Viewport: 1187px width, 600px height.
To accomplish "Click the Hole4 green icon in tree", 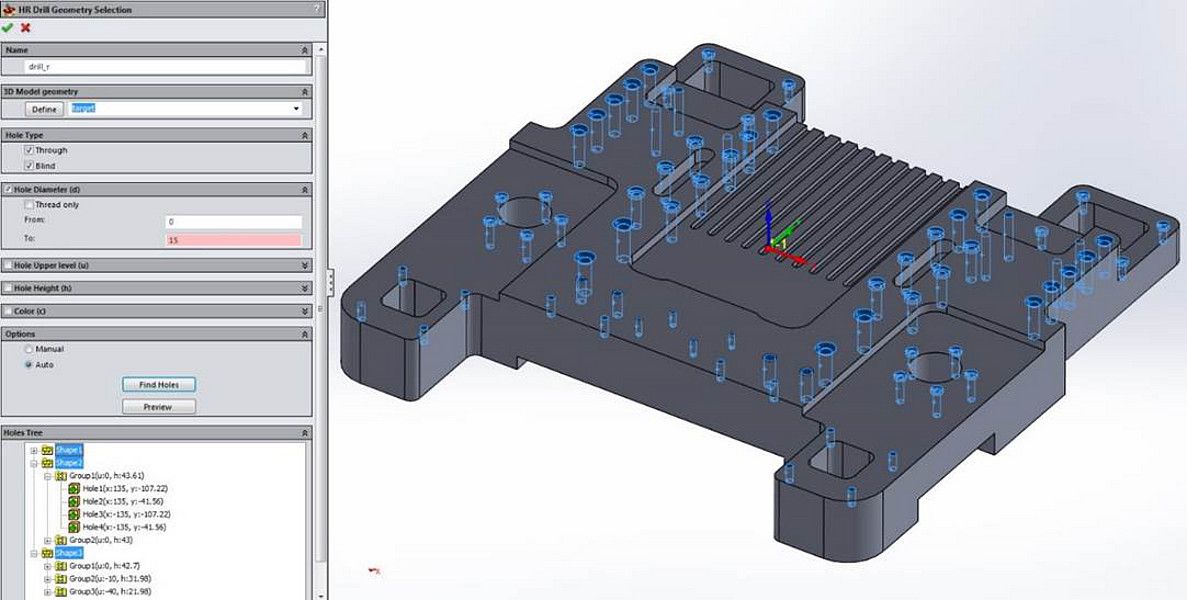I will pyautogui.click(x=74, y=527).
